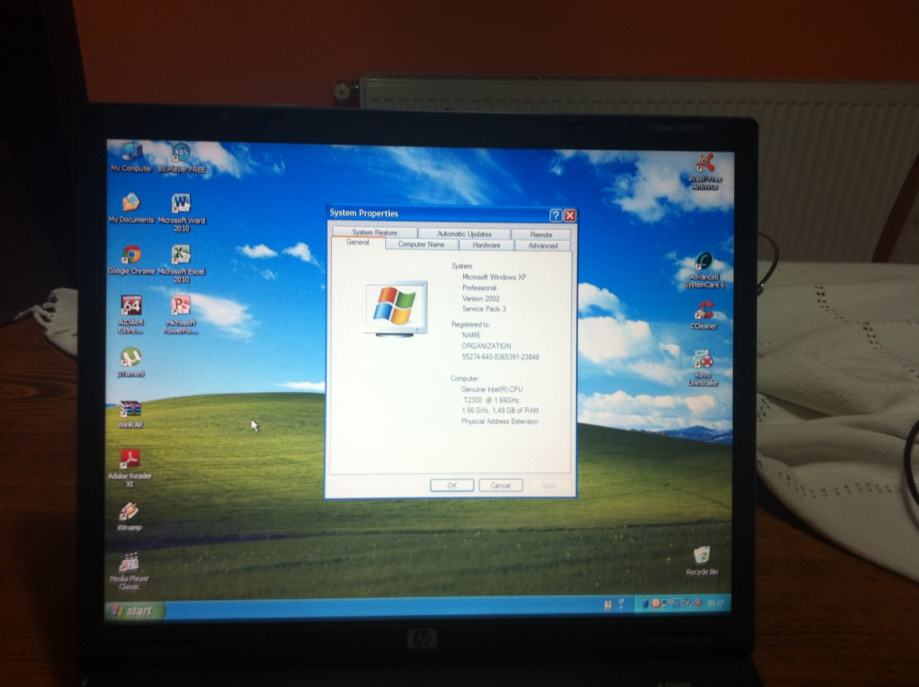Click the Advanced SystemCare 6 shortcut
Screen dimensions: 919x687
tap(705, 270)
